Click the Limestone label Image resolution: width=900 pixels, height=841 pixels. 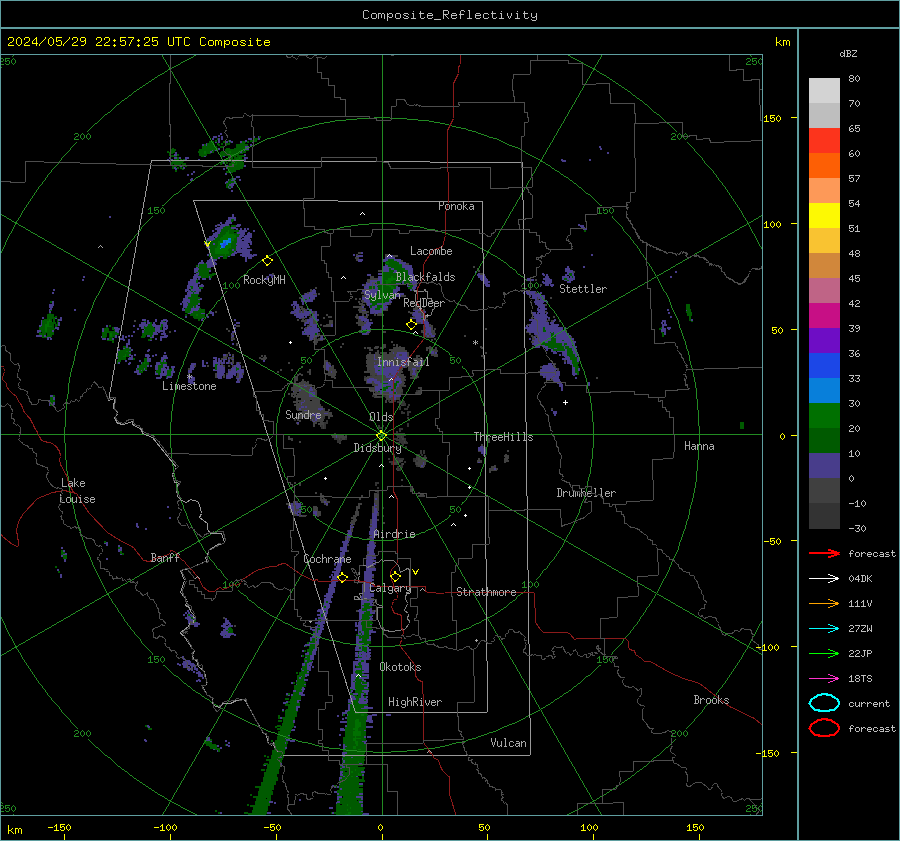(189, 387)
